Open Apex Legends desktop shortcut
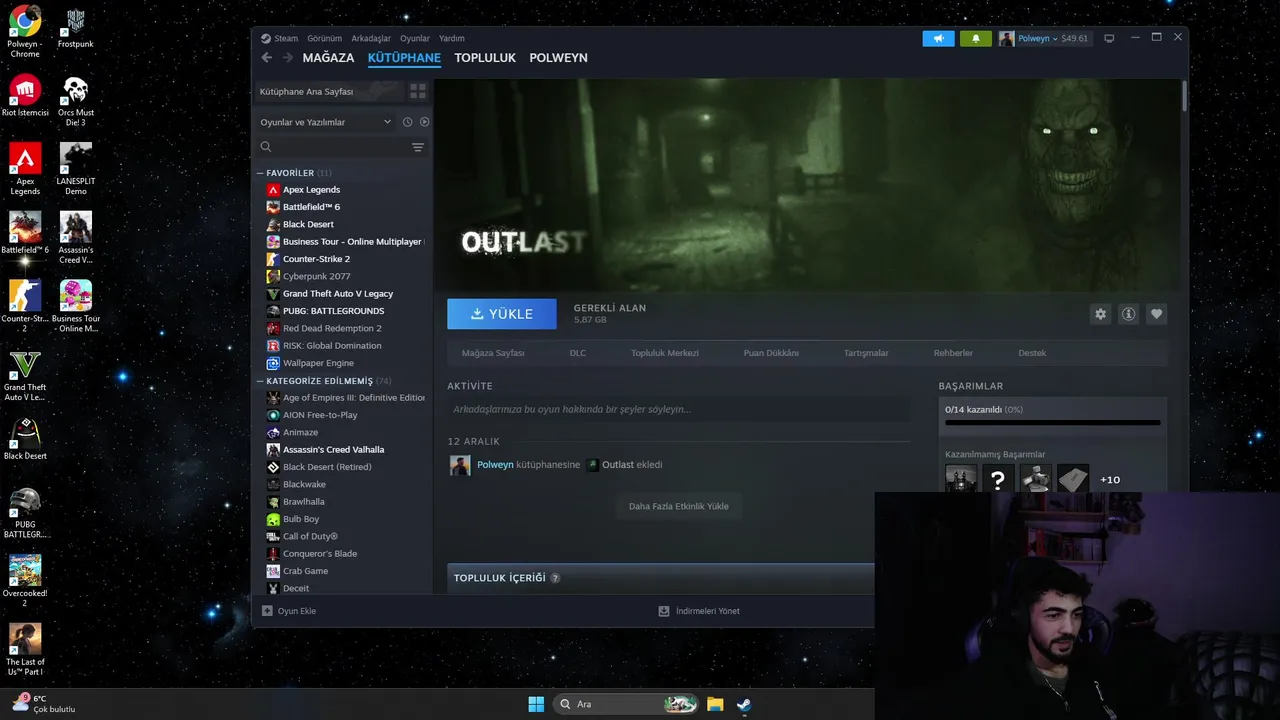The height and width of the screenshot is (720, 1280). (25, 168)
